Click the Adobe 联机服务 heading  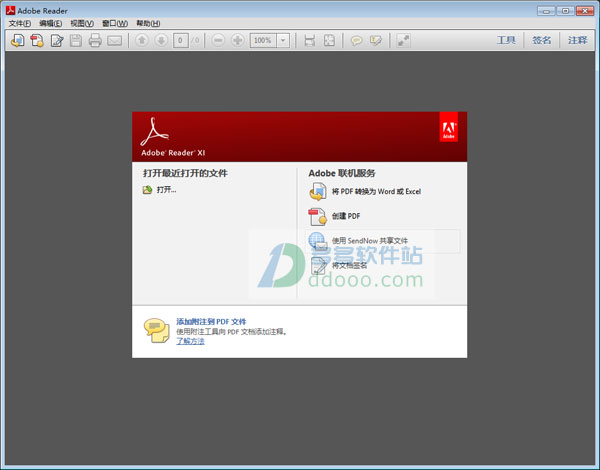pos(342,173)
